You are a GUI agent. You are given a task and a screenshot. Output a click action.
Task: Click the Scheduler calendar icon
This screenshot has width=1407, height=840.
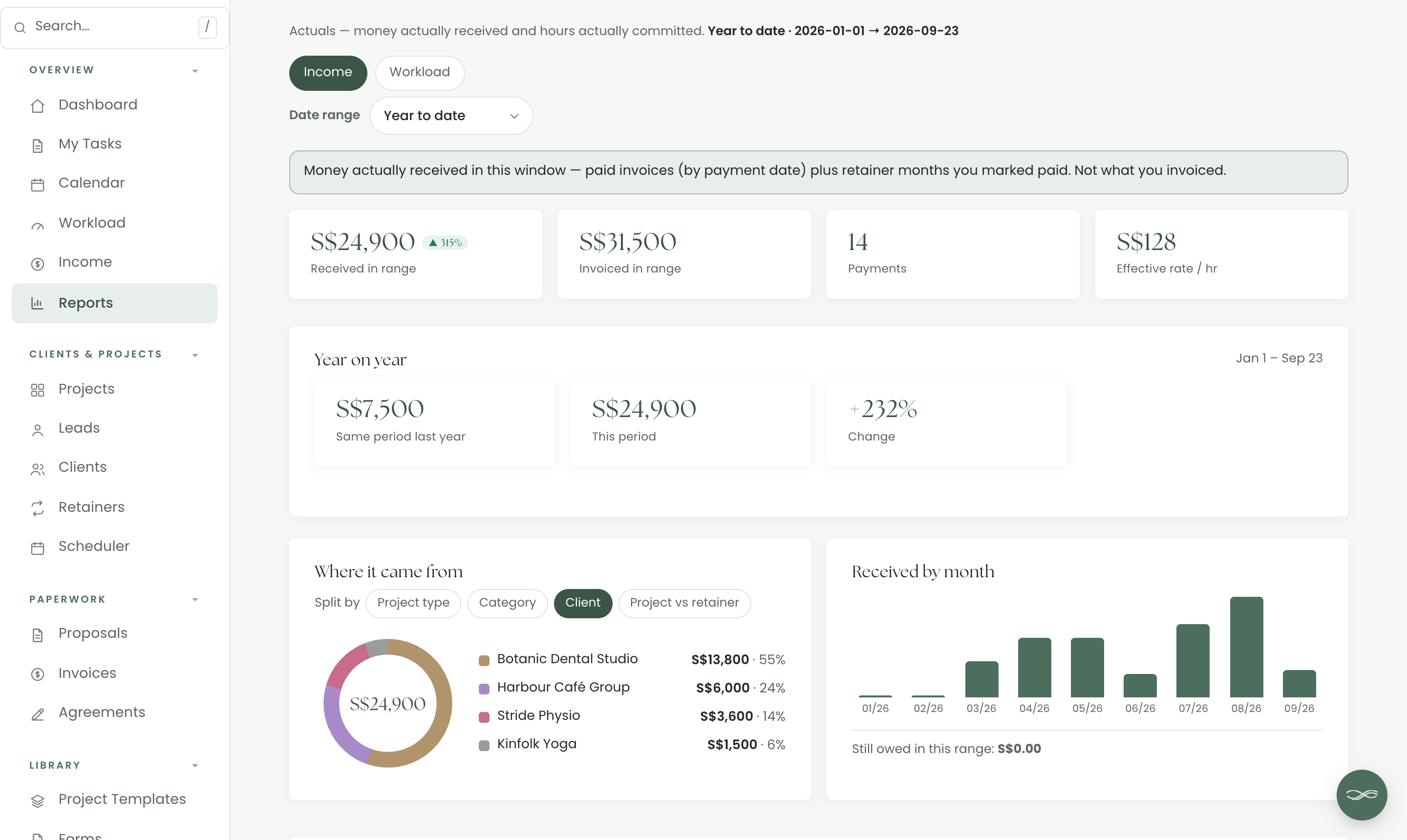pos(37,547)
